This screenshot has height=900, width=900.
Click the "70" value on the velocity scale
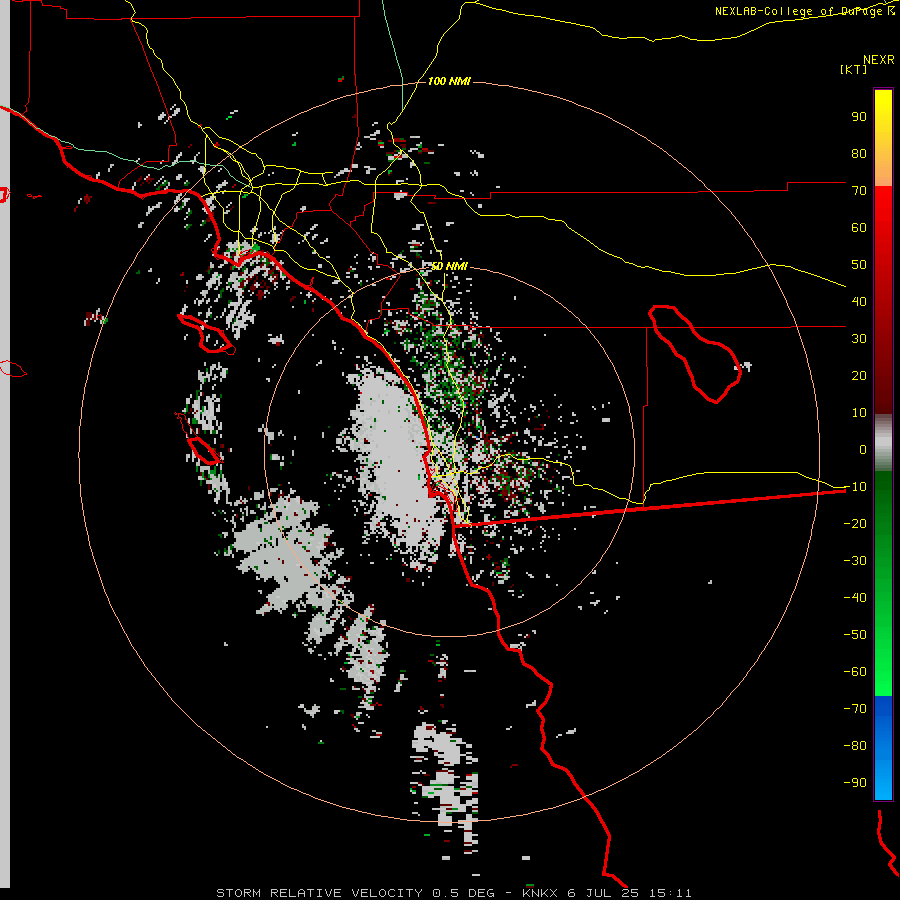click(859, 191)
